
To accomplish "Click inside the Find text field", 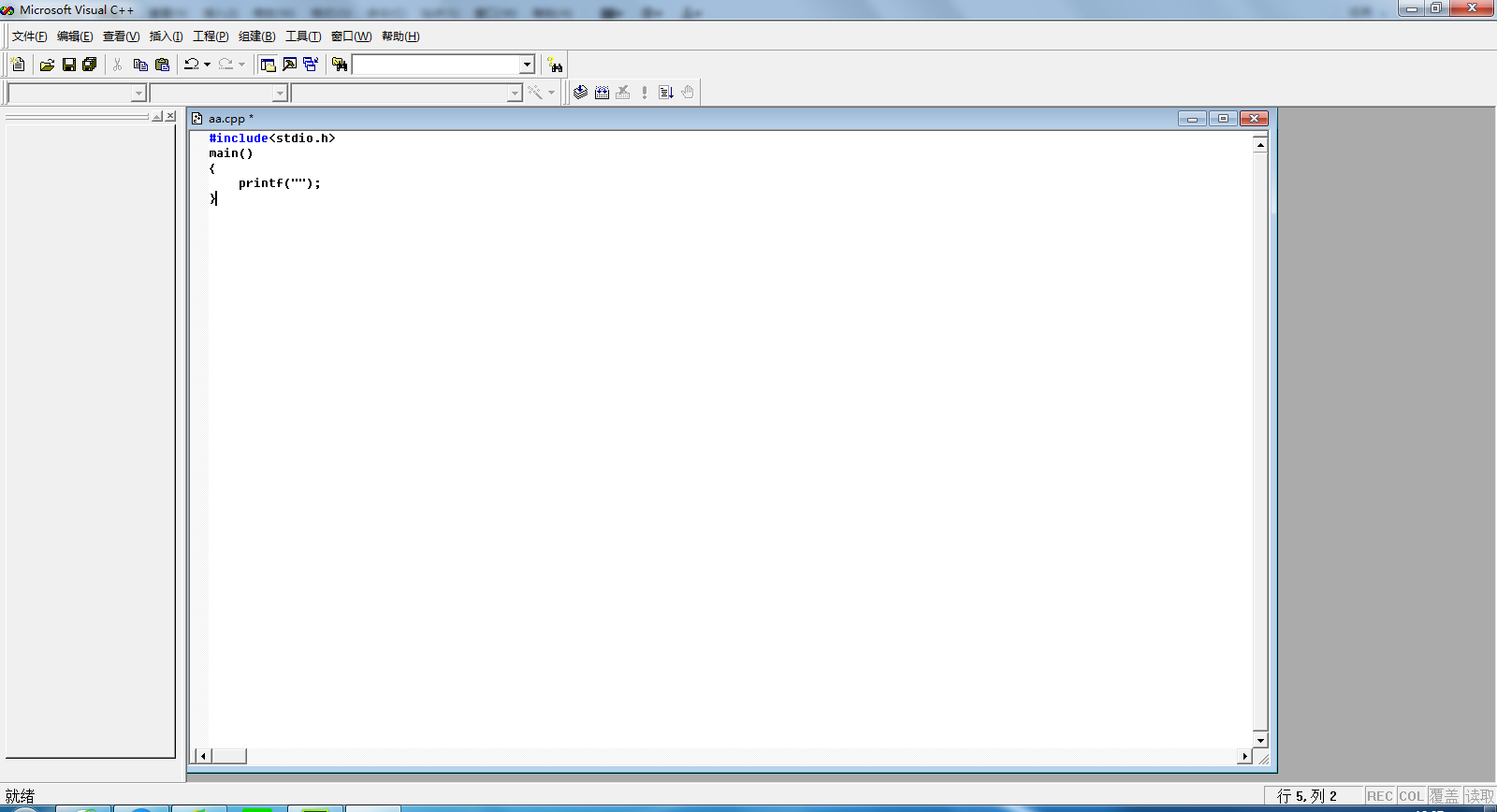I will pyautogui.click(x=436, y=65).
